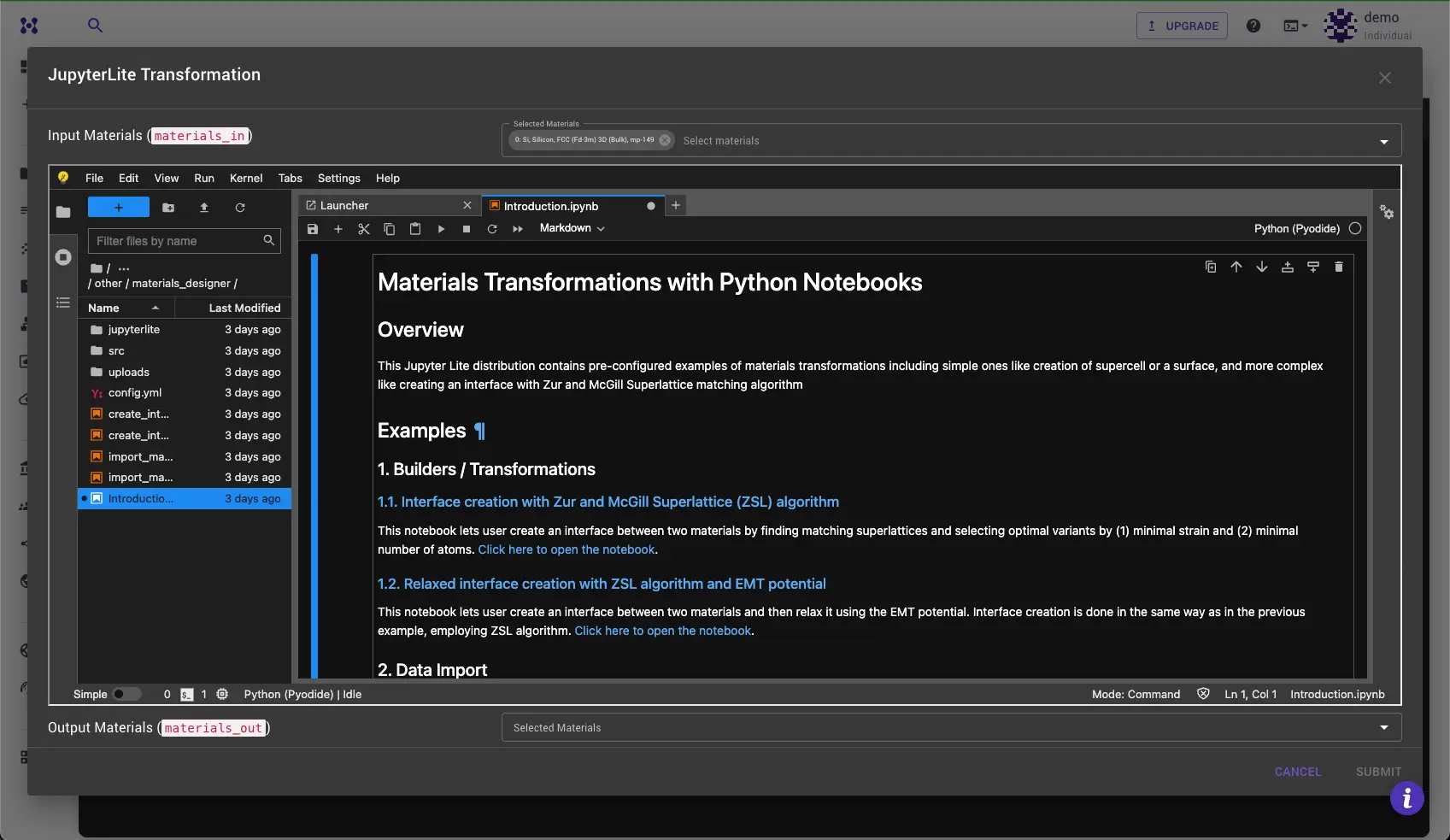Cut the selected cells
The height and width of the screenshot is (840, 1450).
364,228
